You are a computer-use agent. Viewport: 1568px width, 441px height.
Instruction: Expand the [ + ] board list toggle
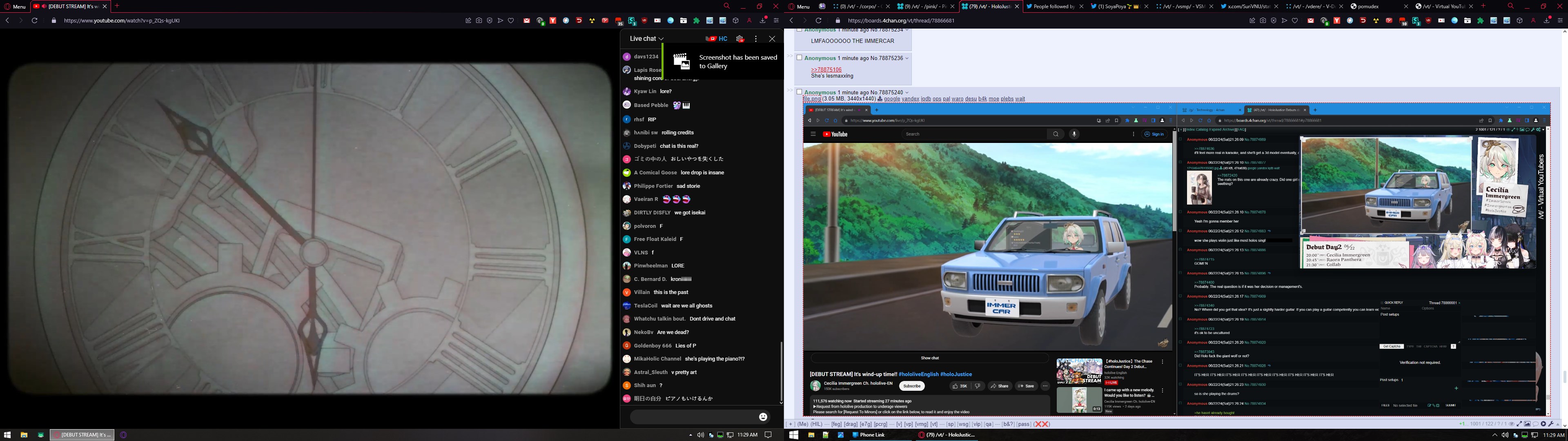(x=790, y=424)
